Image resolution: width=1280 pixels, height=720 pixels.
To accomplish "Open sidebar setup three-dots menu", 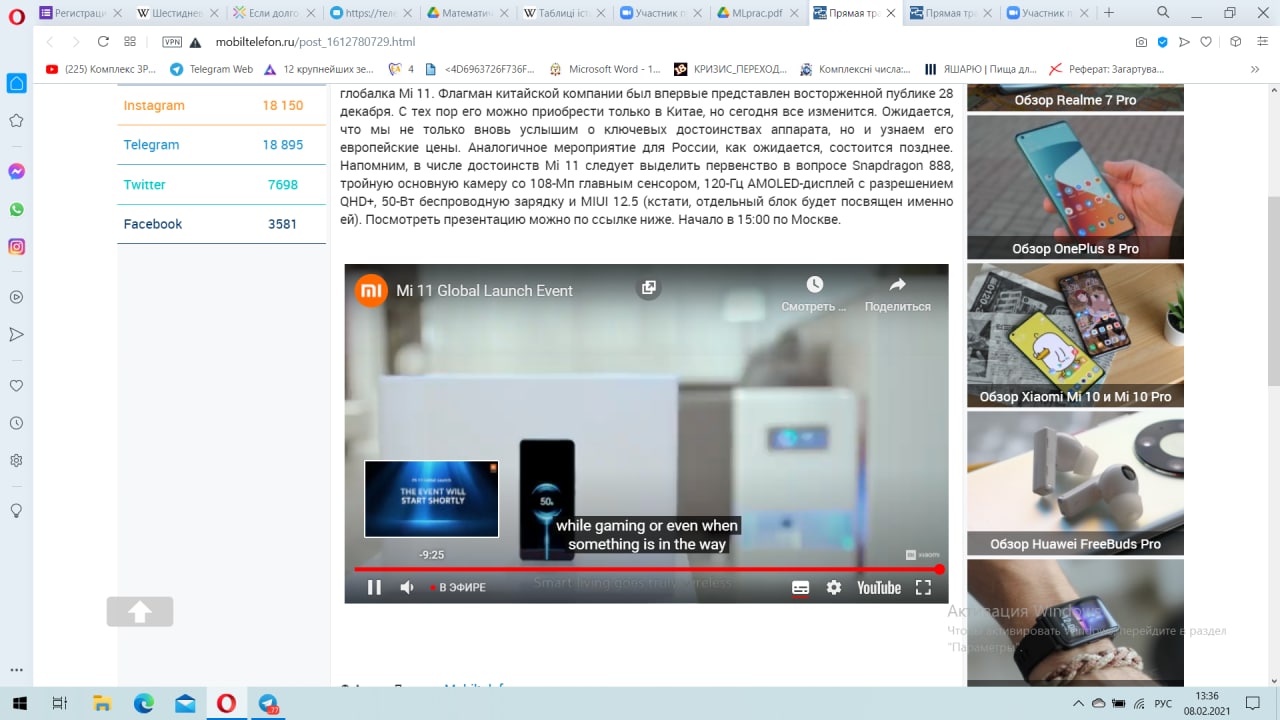I will (x=16, y=670).
